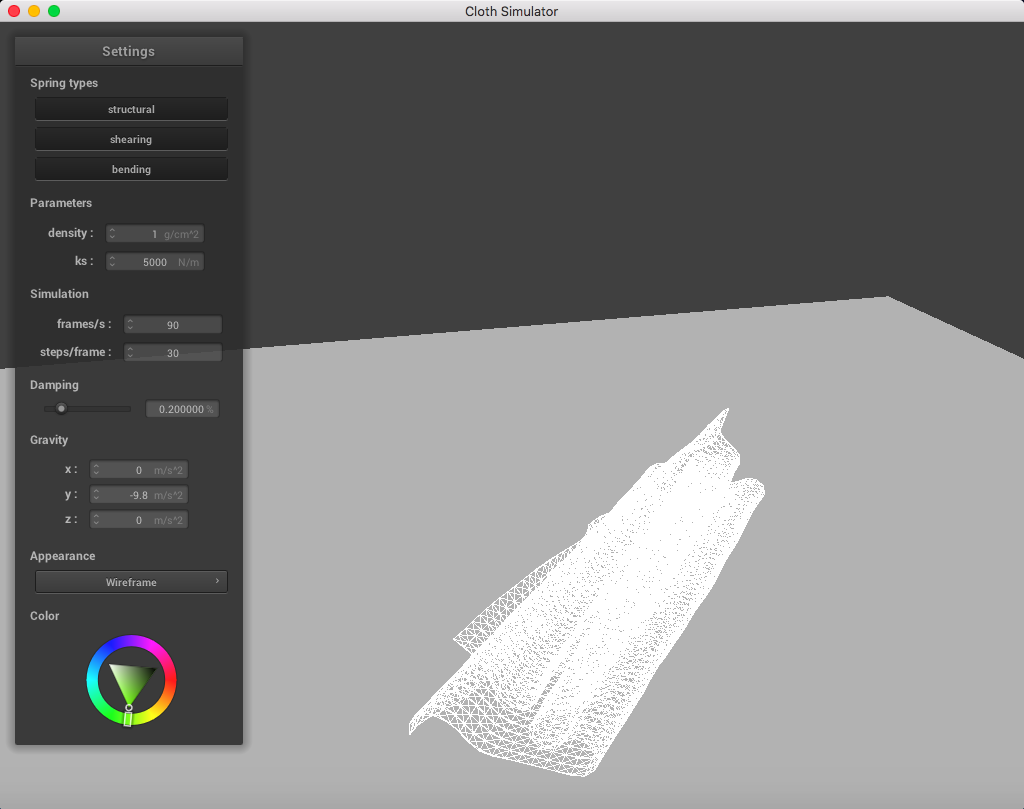The image size is (1024, 809).
Task: Click the gravity z value field
Action: click(139, 520)
